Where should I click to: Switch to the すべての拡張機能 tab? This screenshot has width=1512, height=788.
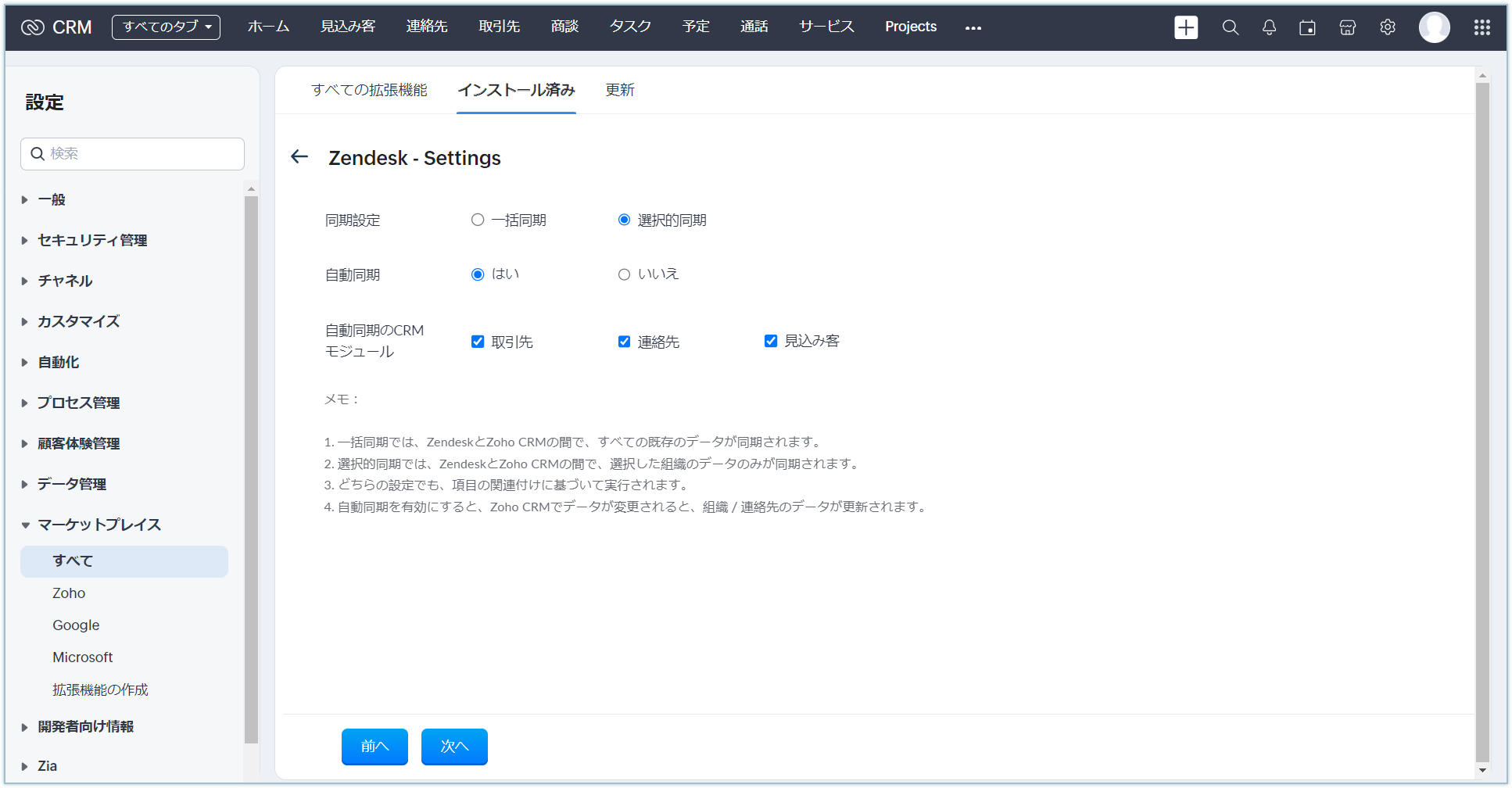click(x=369, y=90)
